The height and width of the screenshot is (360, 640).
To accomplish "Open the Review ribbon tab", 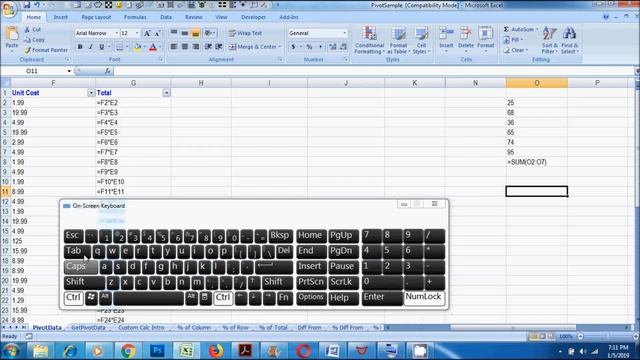I will tap(193, 17).
